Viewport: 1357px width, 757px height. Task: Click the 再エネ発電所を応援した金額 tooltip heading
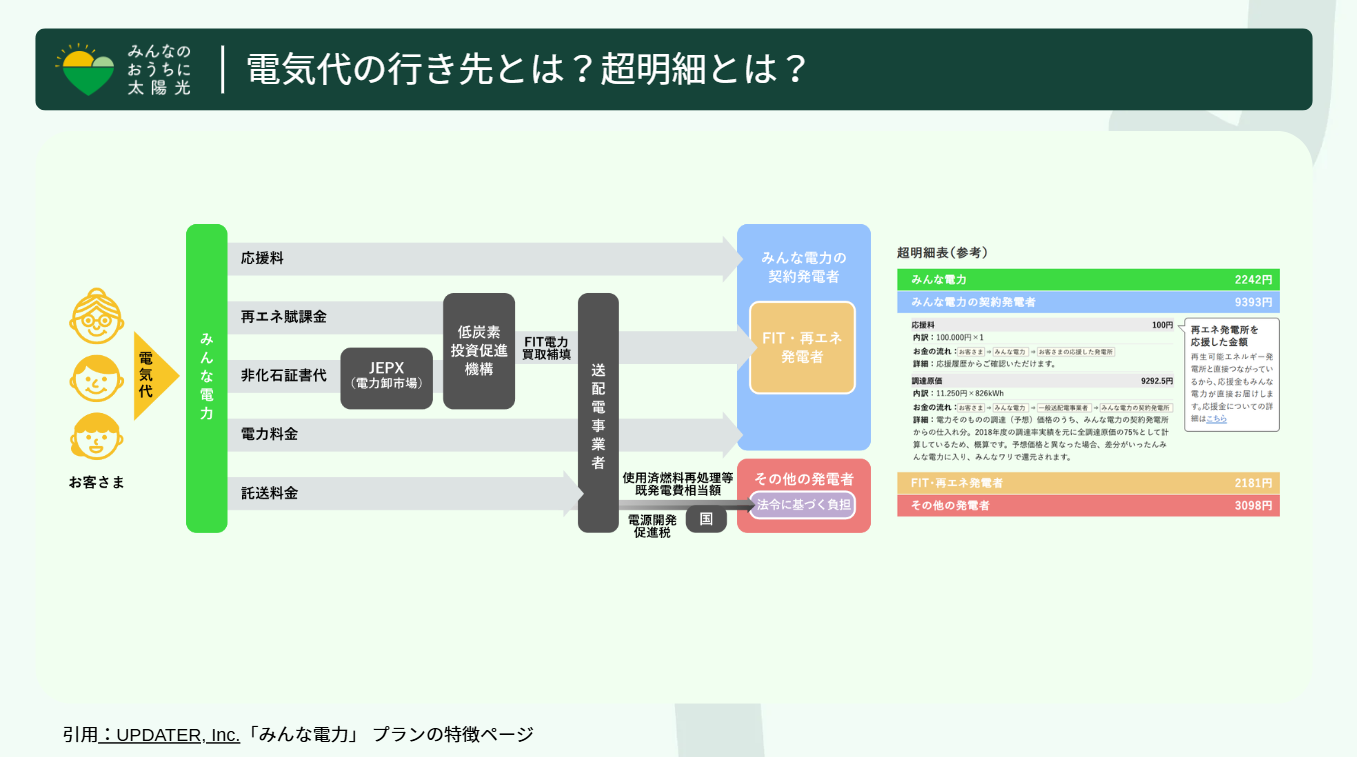click(x=1225, y=335)
